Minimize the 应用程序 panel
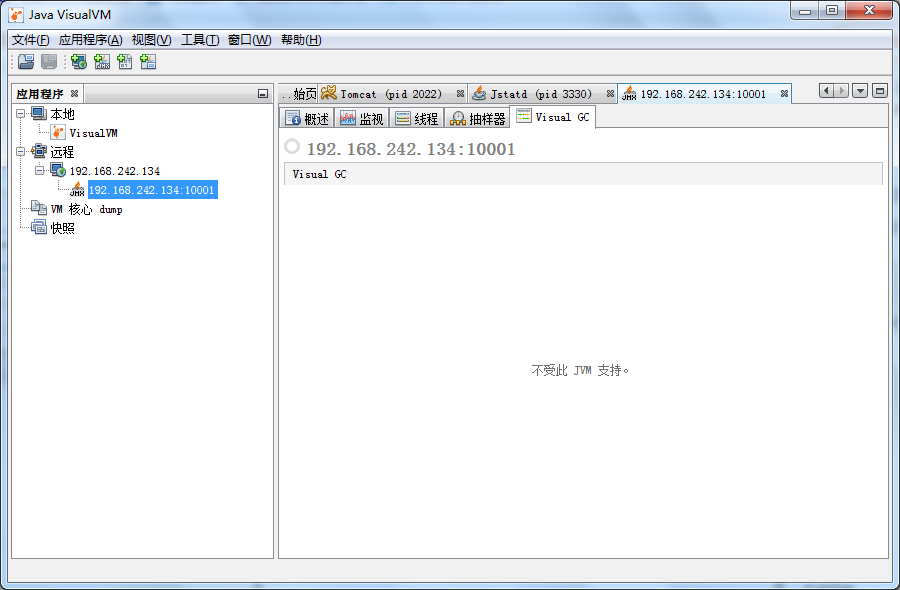Viewport: 900px width, 590px height. click(x=263, y=94)
